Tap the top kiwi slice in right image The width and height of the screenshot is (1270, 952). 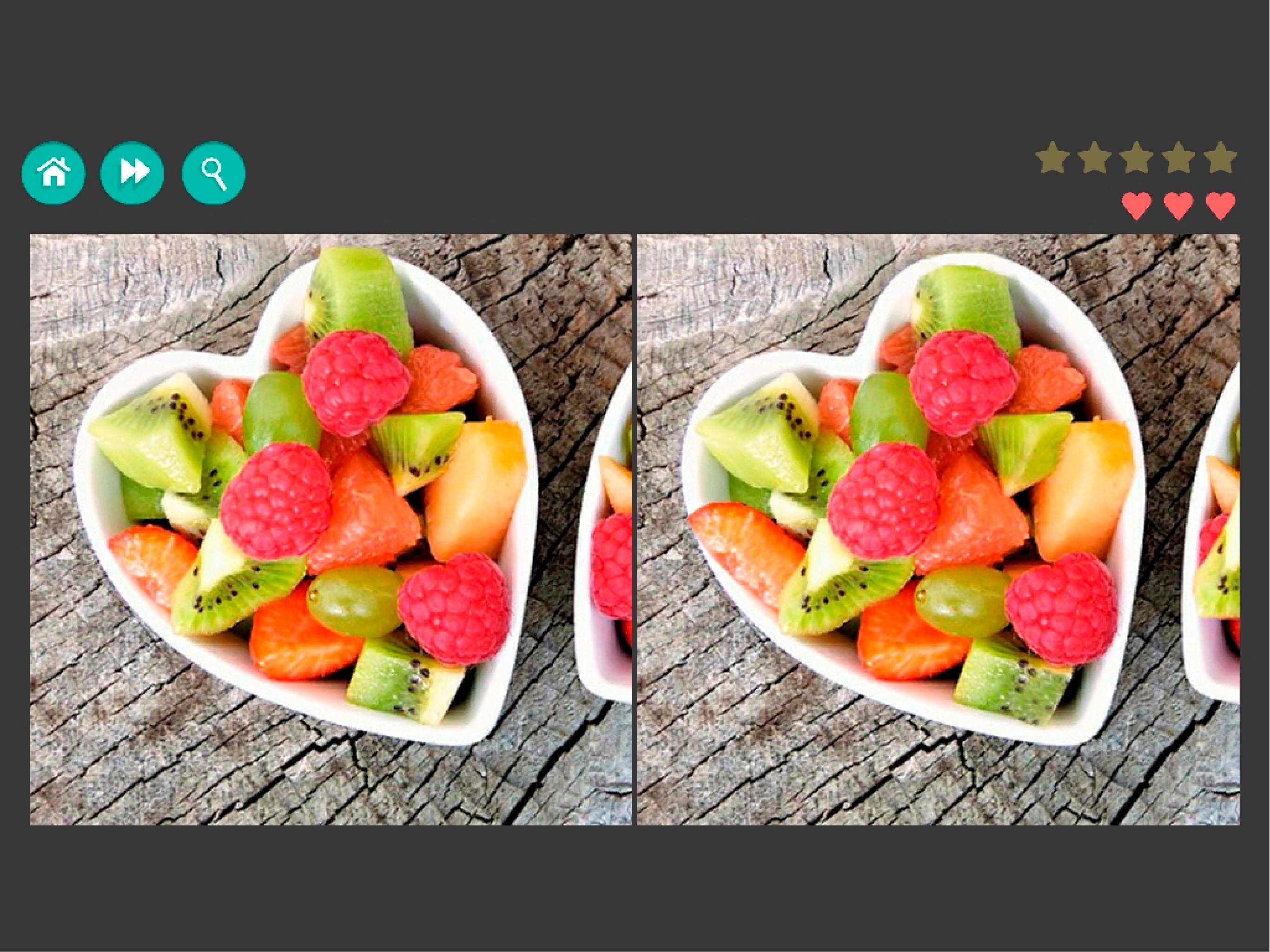(967, 307)
